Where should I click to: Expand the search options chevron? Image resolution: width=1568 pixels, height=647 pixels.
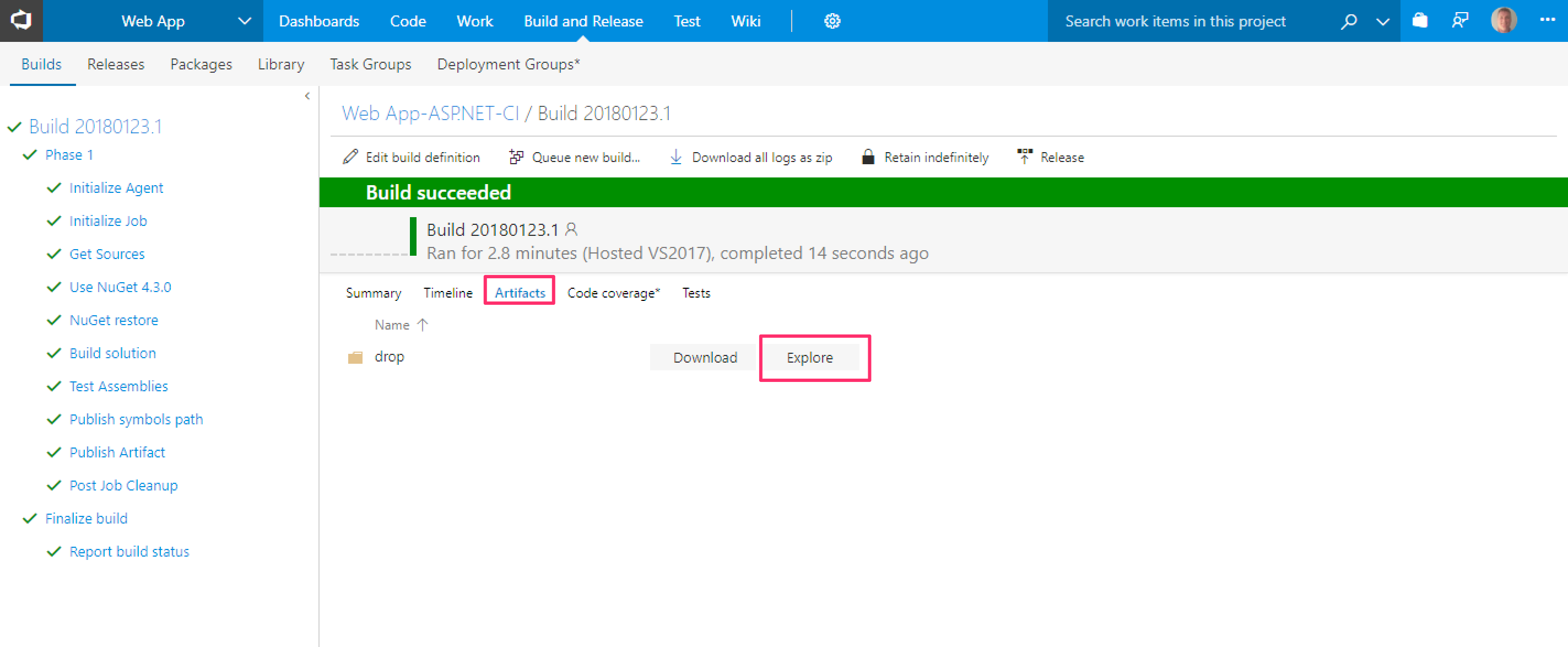(1382, 22)
